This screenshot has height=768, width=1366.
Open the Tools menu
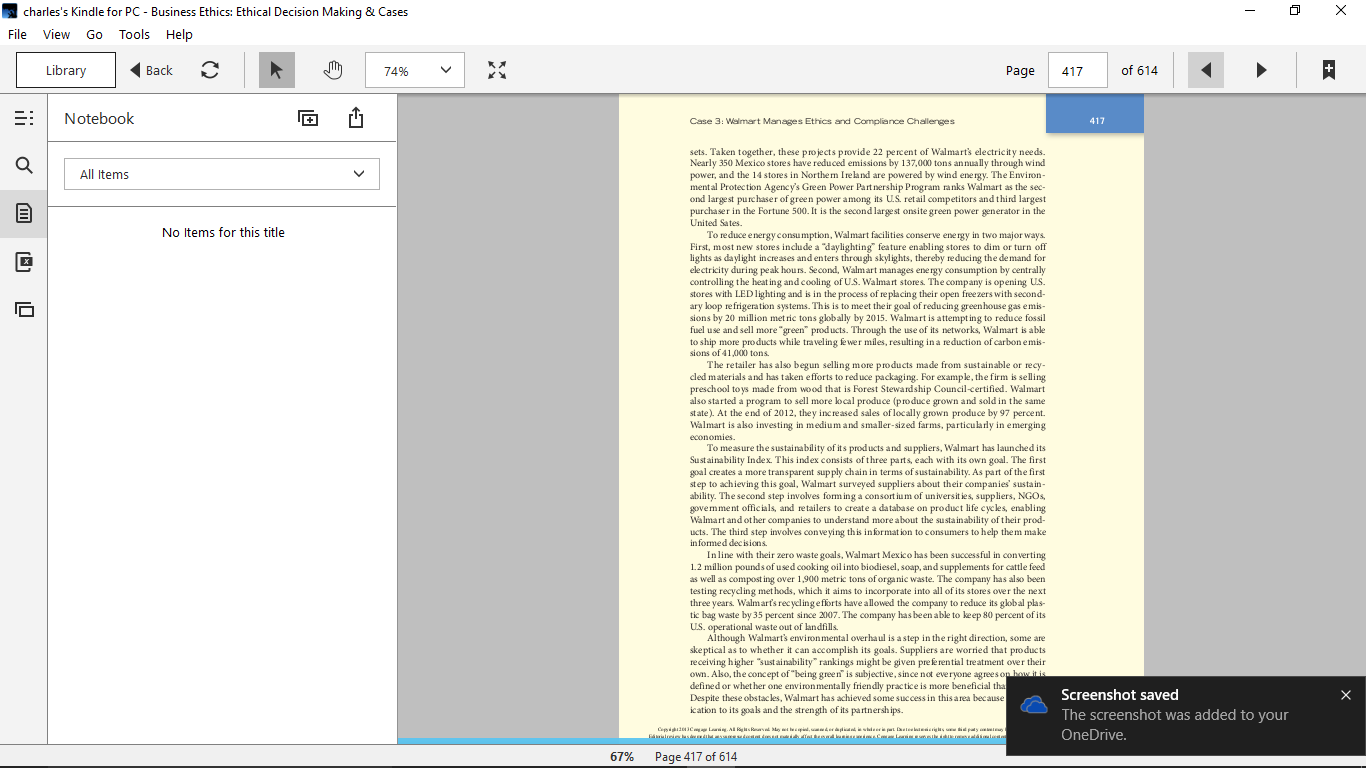point(134,34)
